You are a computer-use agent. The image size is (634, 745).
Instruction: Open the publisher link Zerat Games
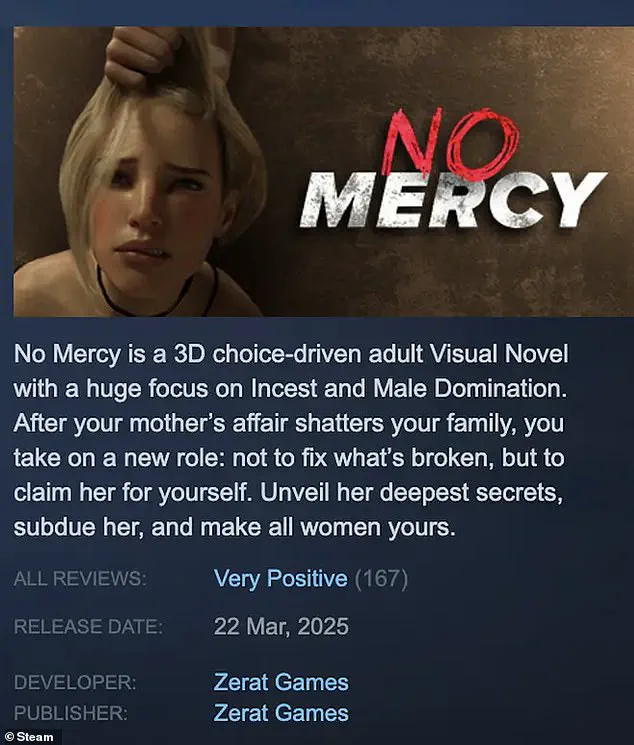tap(281, 713)
